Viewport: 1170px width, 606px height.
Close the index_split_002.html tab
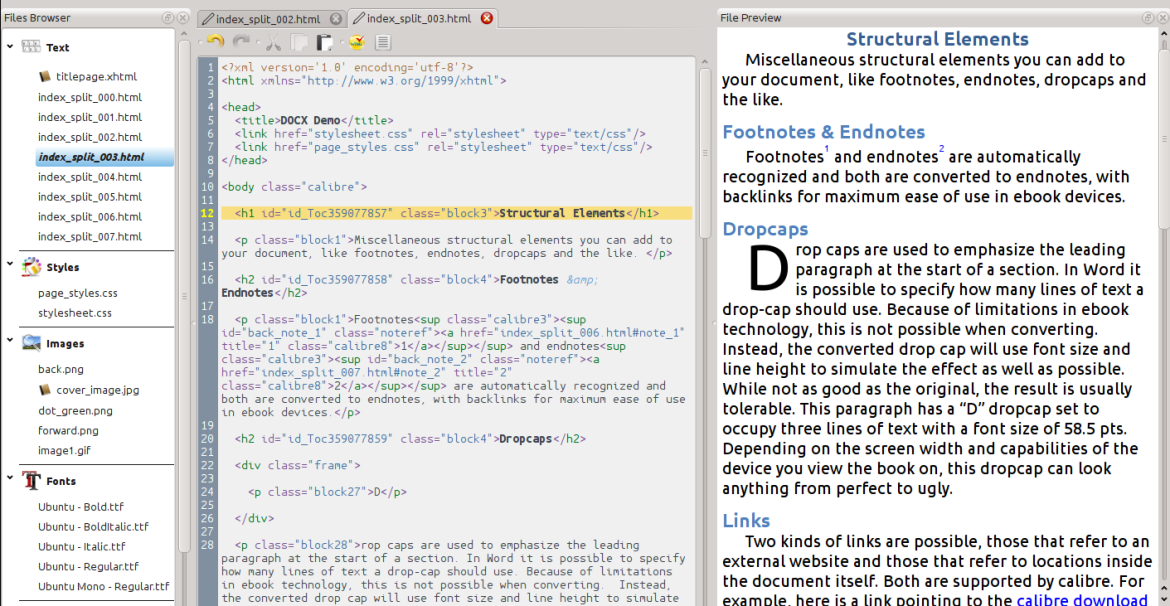pyautogui.click(x=336, y=18)
